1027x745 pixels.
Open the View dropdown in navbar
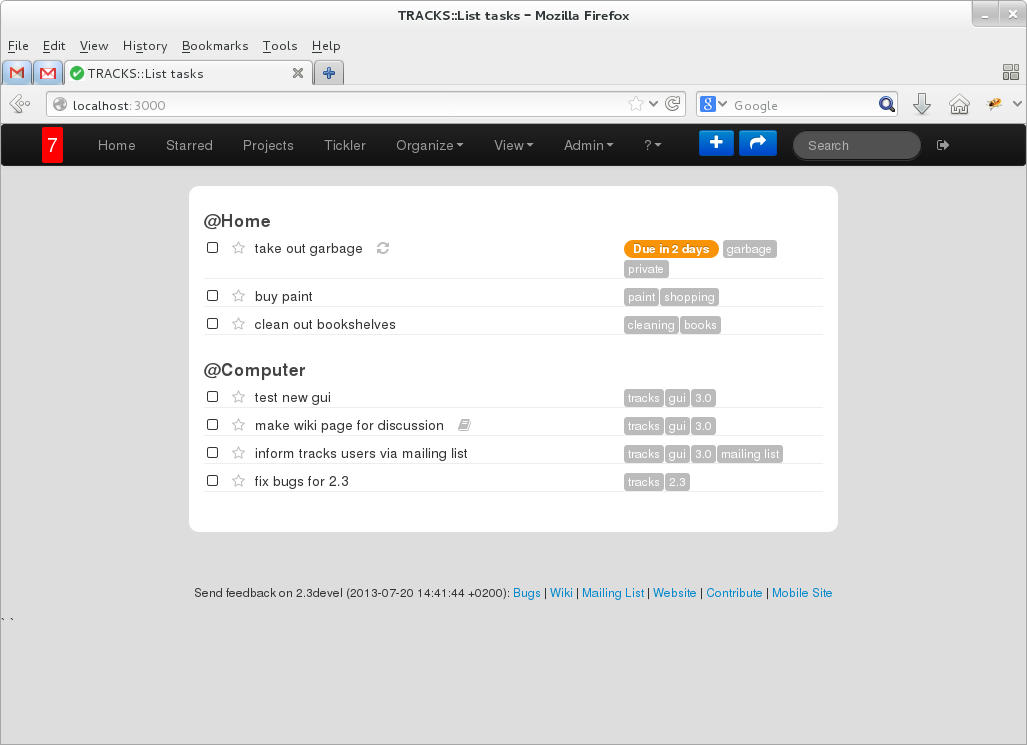(x=513, y=145)
